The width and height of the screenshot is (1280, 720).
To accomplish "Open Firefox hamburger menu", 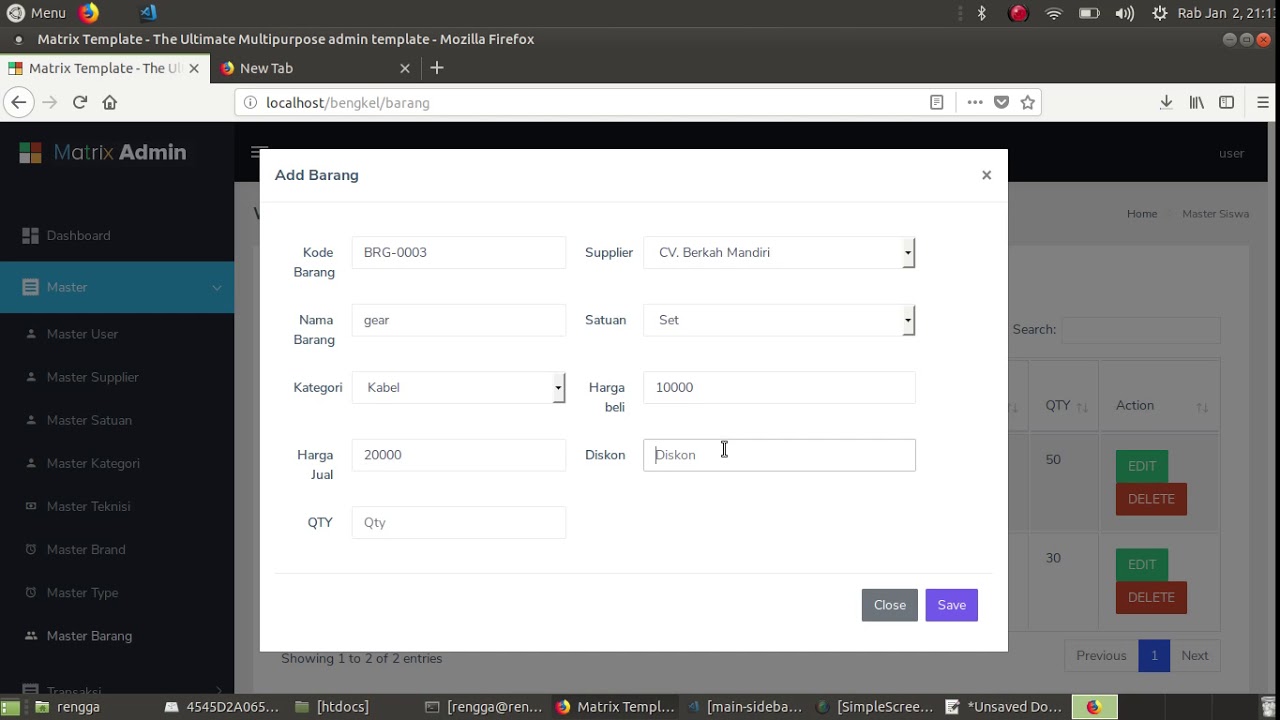I will 1263,102.
